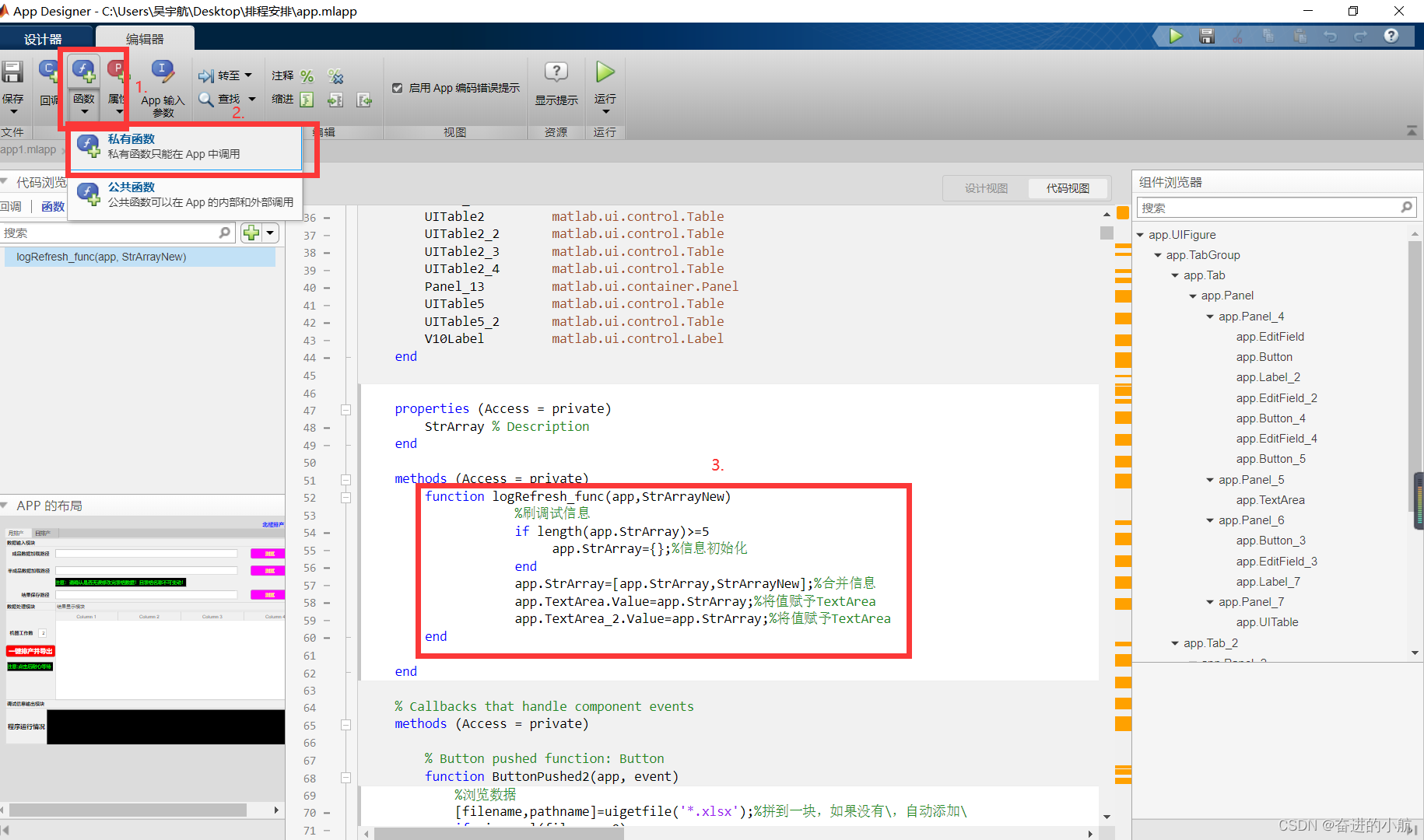
Task: Open the Save dropdown arrow
Action: 13,112
